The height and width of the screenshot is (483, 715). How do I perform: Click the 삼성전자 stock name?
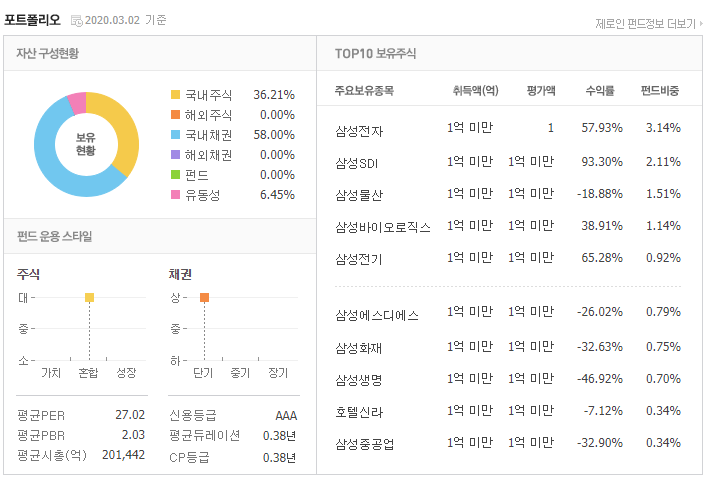pyautogui.click(x=359, y=131)
